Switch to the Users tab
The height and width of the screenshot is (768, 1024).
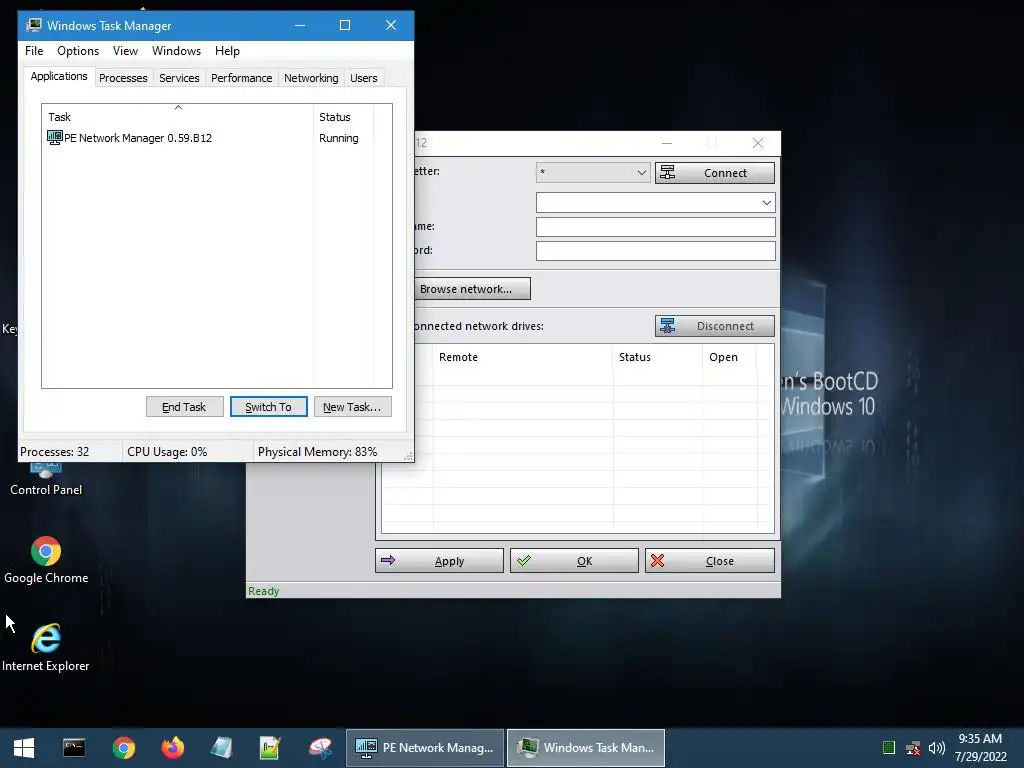click(363, 78)
